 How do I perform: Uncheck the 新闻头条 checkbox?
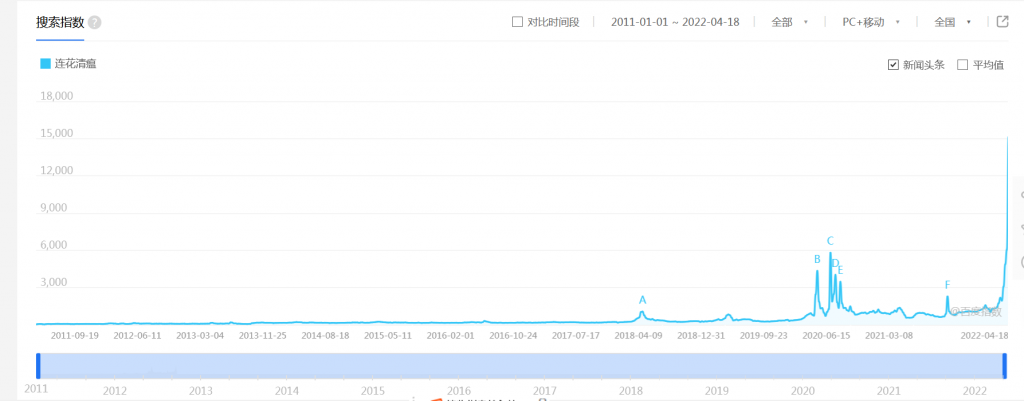[893, 65]
